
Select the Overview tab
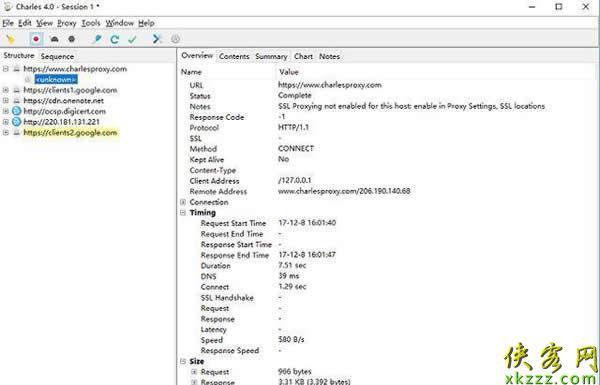pyautogui.click(x=197, y=56)
